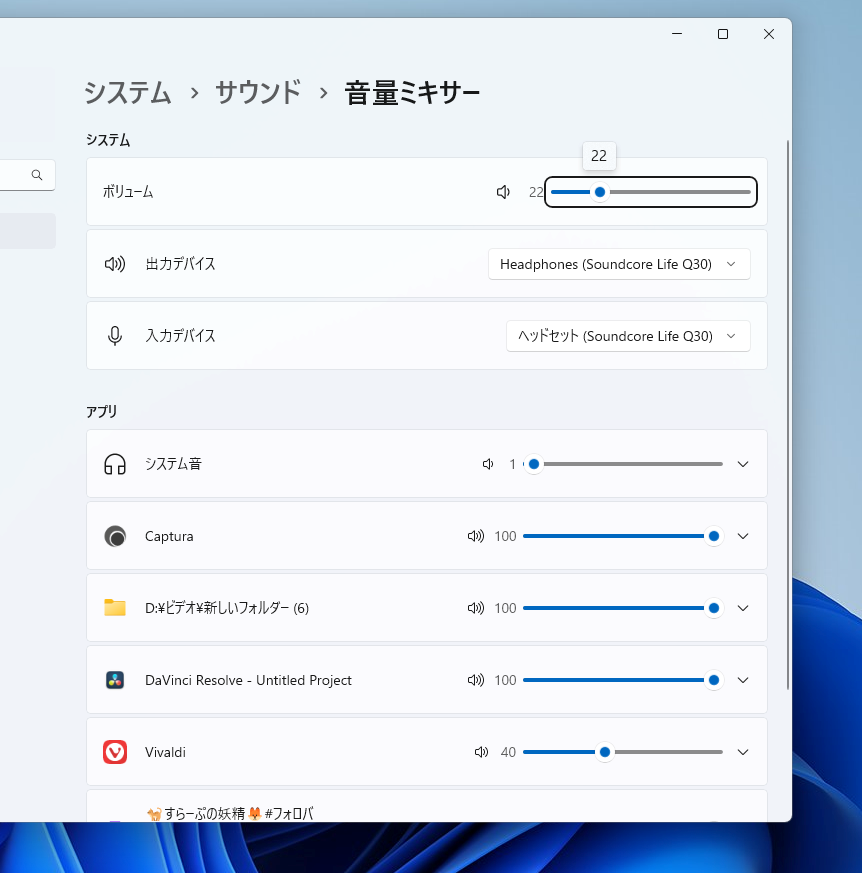Viewport: 862px width, 873px height.
Task: Click the Vivaldi app icon
Action: click(x=115, y=752)
